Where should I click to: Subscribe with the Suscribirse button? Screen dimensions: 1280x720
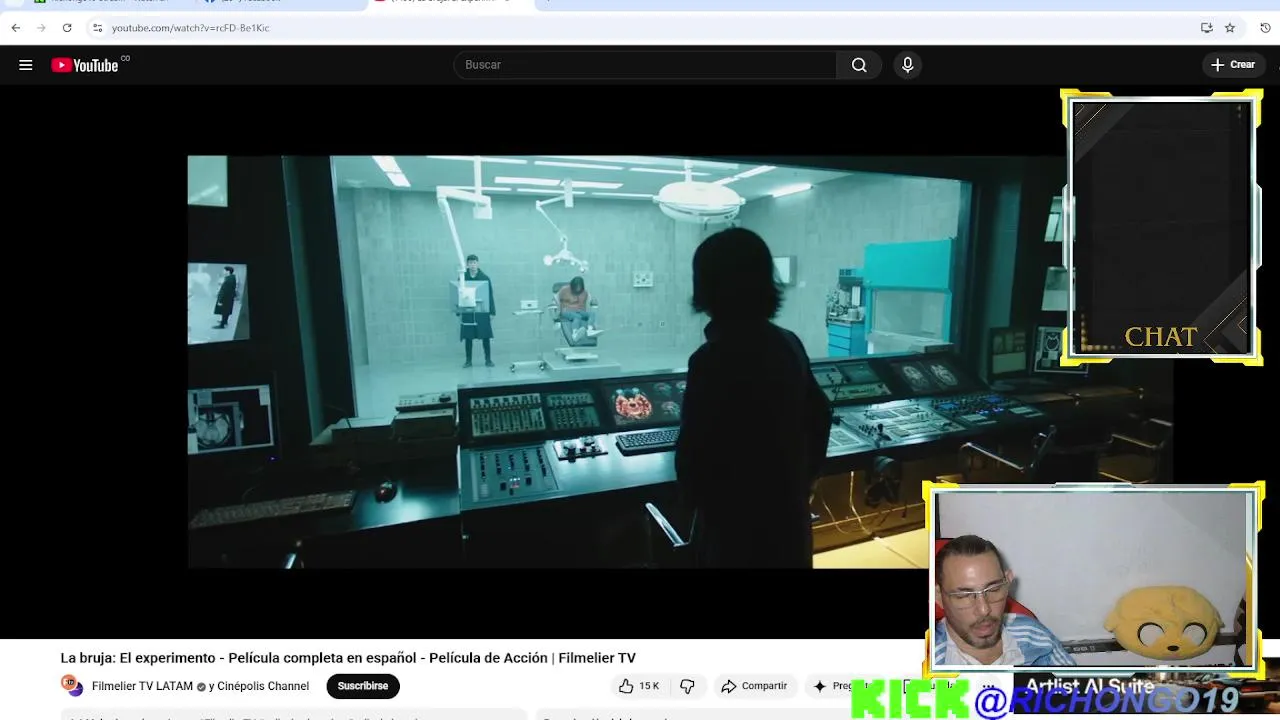tap(363, 686)
